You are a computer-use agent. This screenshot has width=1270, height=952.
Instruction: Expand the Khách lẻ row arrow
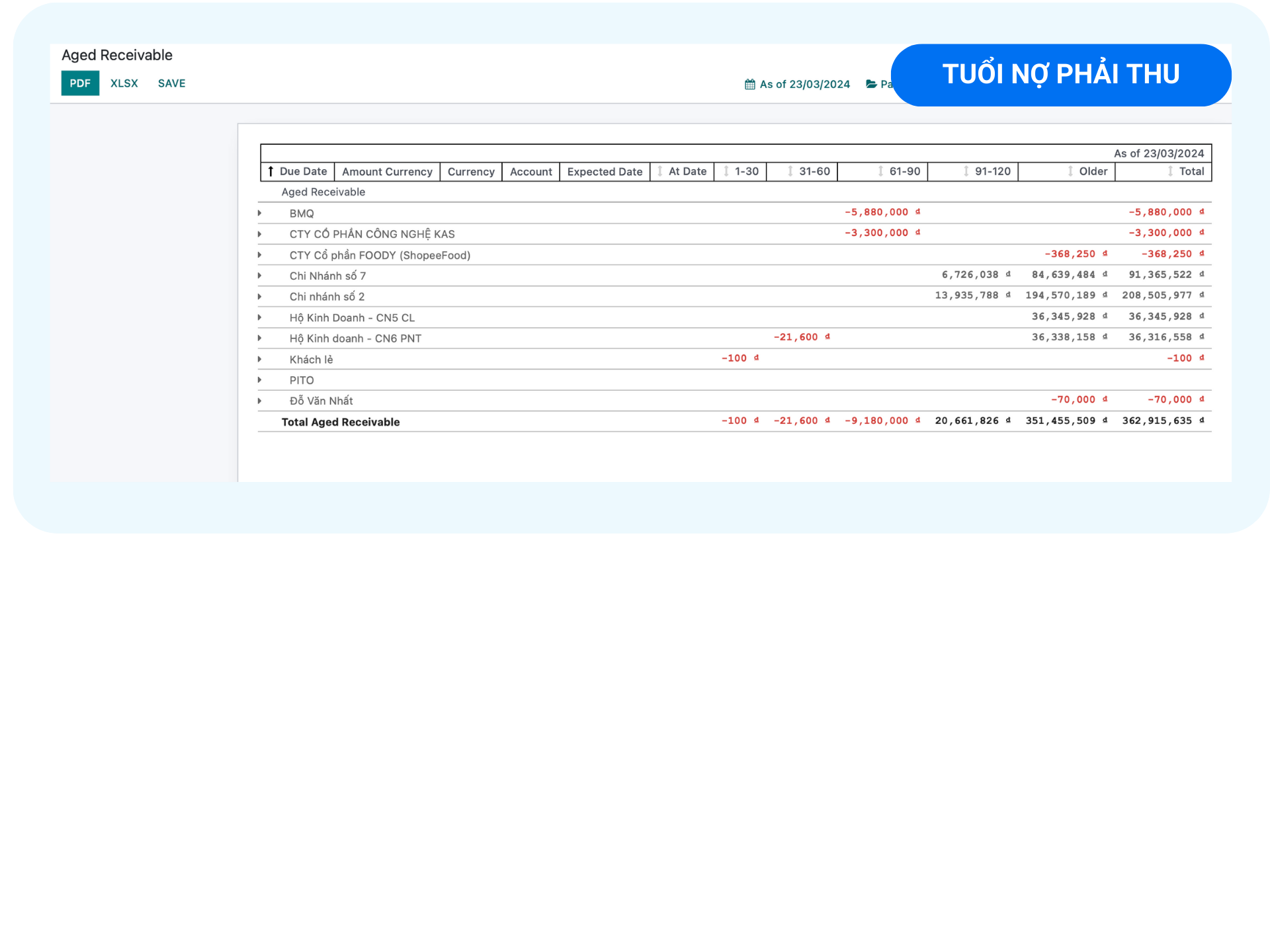260,360
